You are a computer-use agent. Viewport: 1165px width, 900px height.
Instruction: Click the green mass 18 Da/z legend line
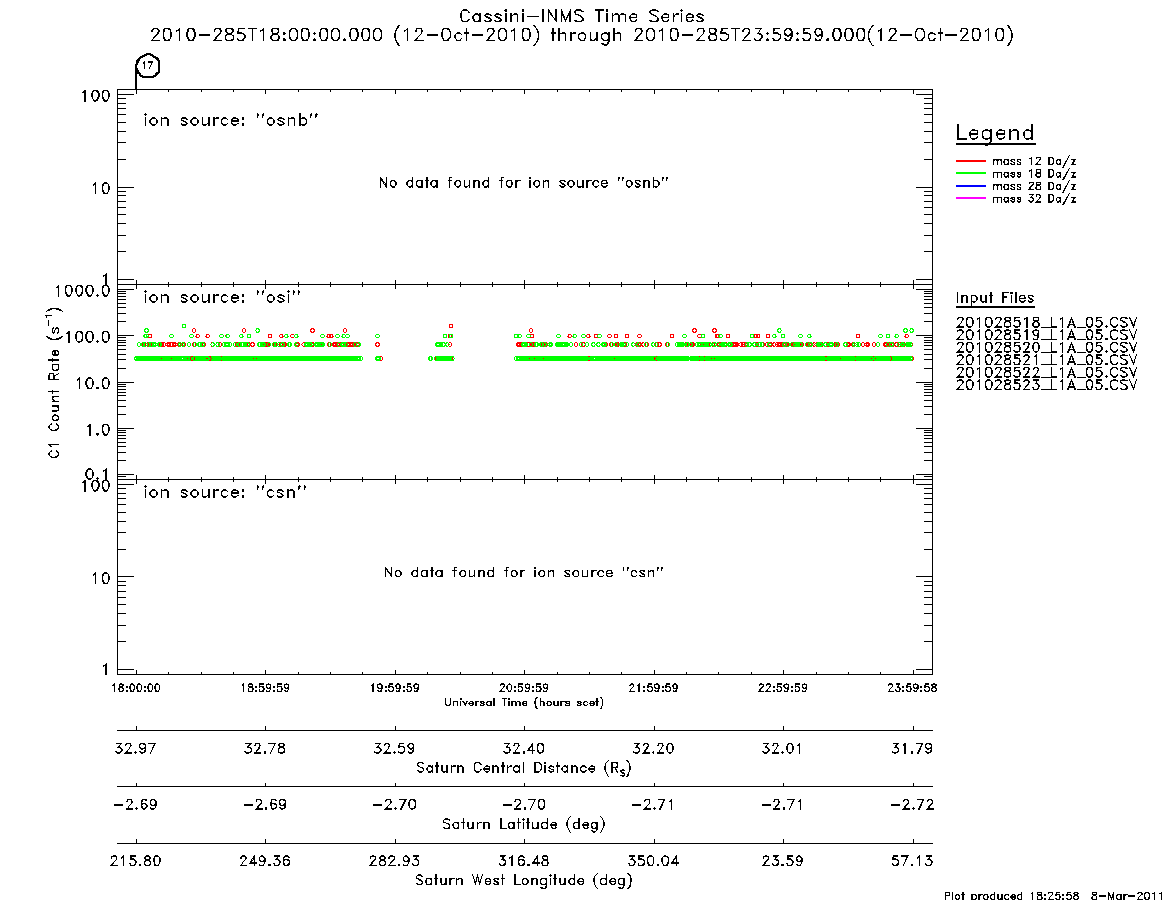970,174
